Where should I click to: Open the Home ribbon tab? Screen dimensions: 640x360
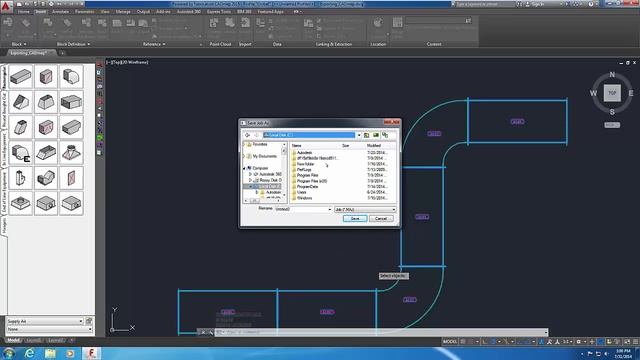23,12
